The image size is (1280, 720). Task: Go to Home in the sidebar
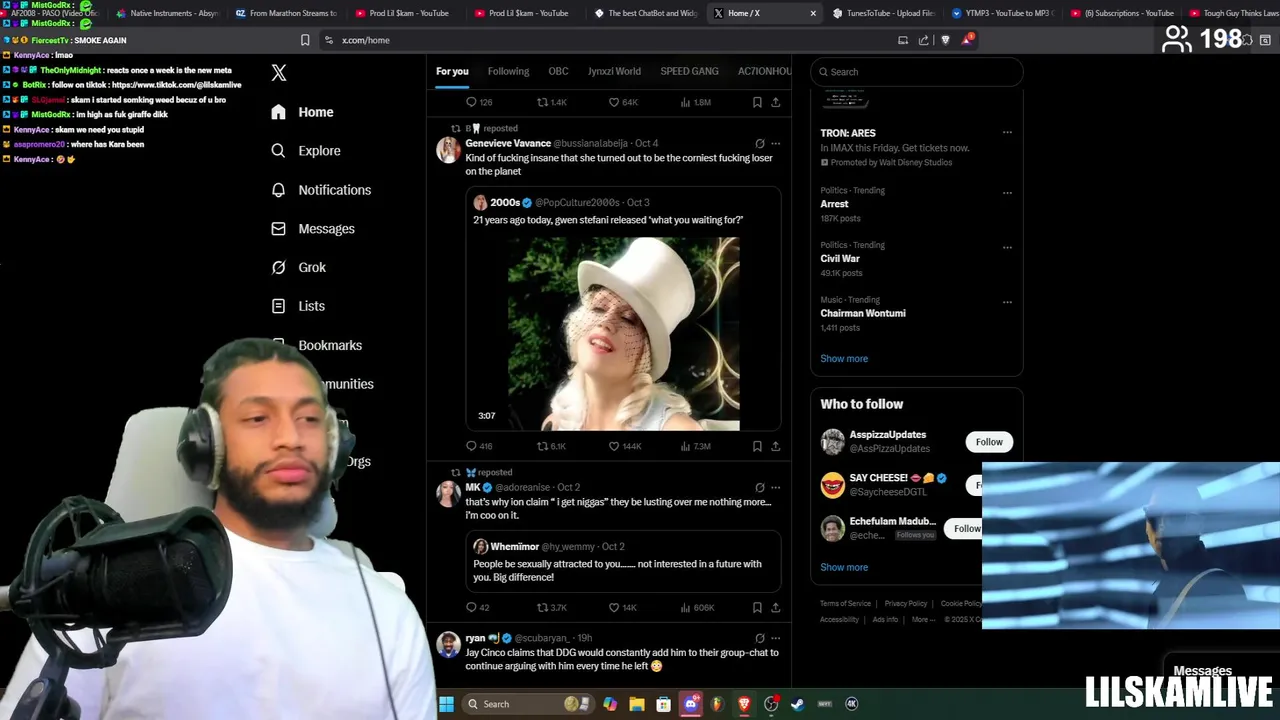coord(302,112)
